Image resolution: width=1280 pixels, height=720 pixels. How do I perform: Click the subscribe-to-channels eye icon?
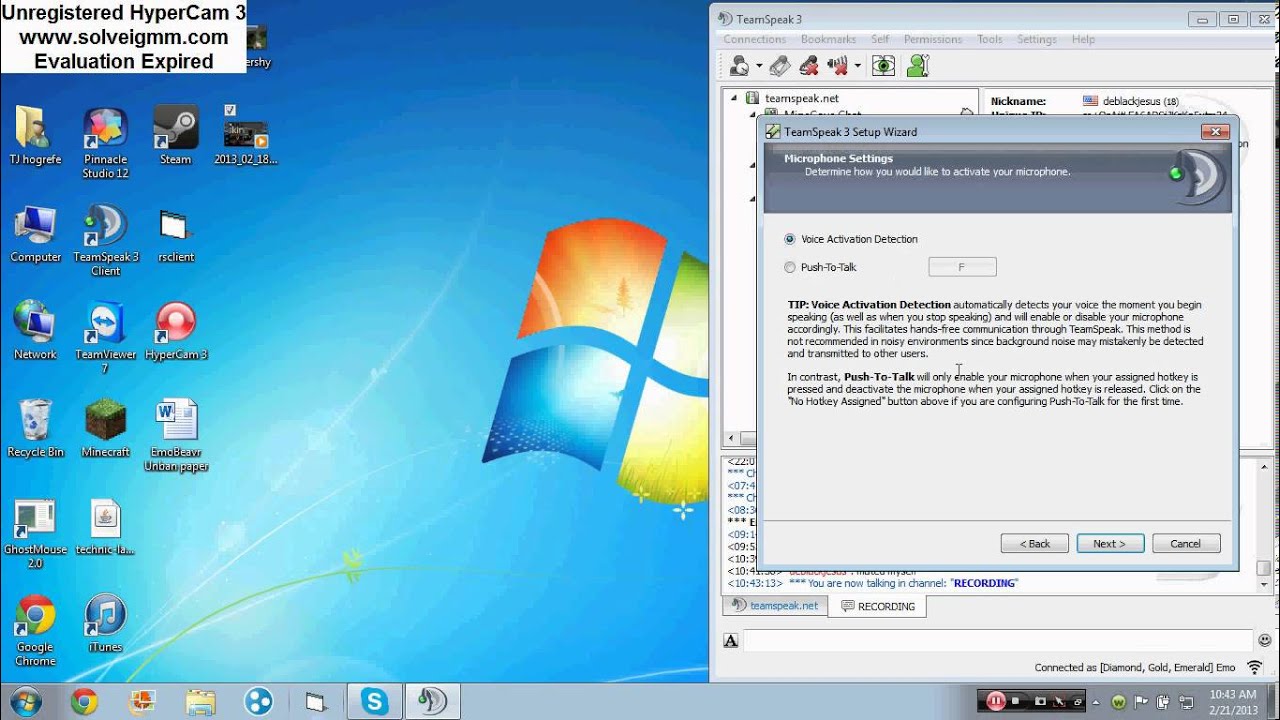[x=883, y=66]
